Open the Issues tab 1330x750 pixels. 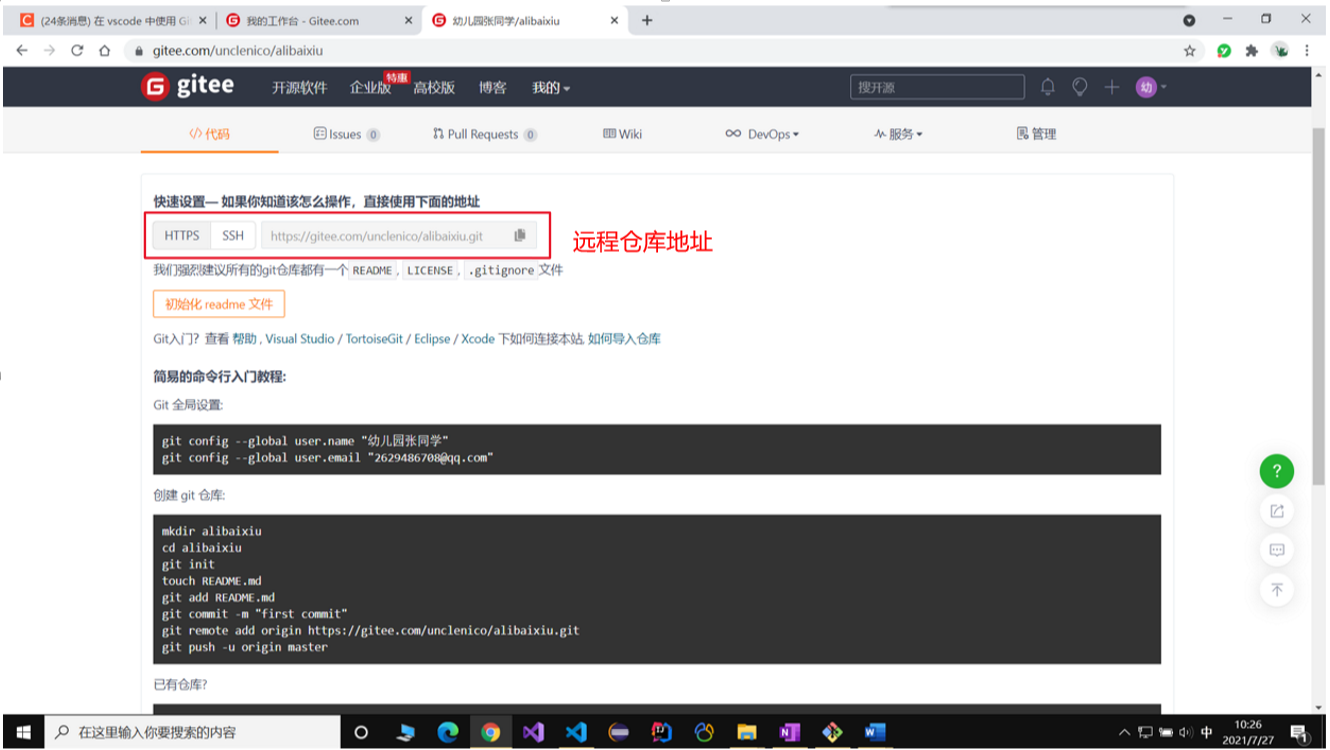pyautogui.click(x=346, y=134)
